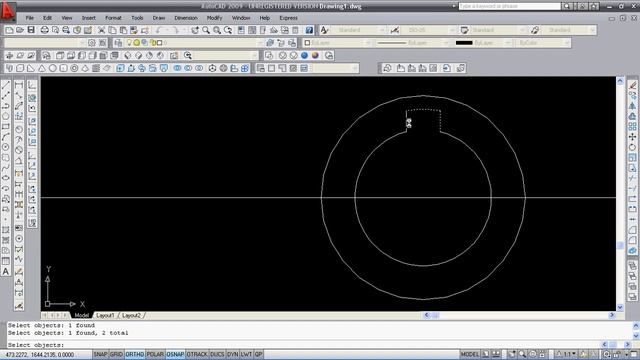Toggle DUCS in status bar
The height and width of the screenshot is (360, 640).
[217, 354]
